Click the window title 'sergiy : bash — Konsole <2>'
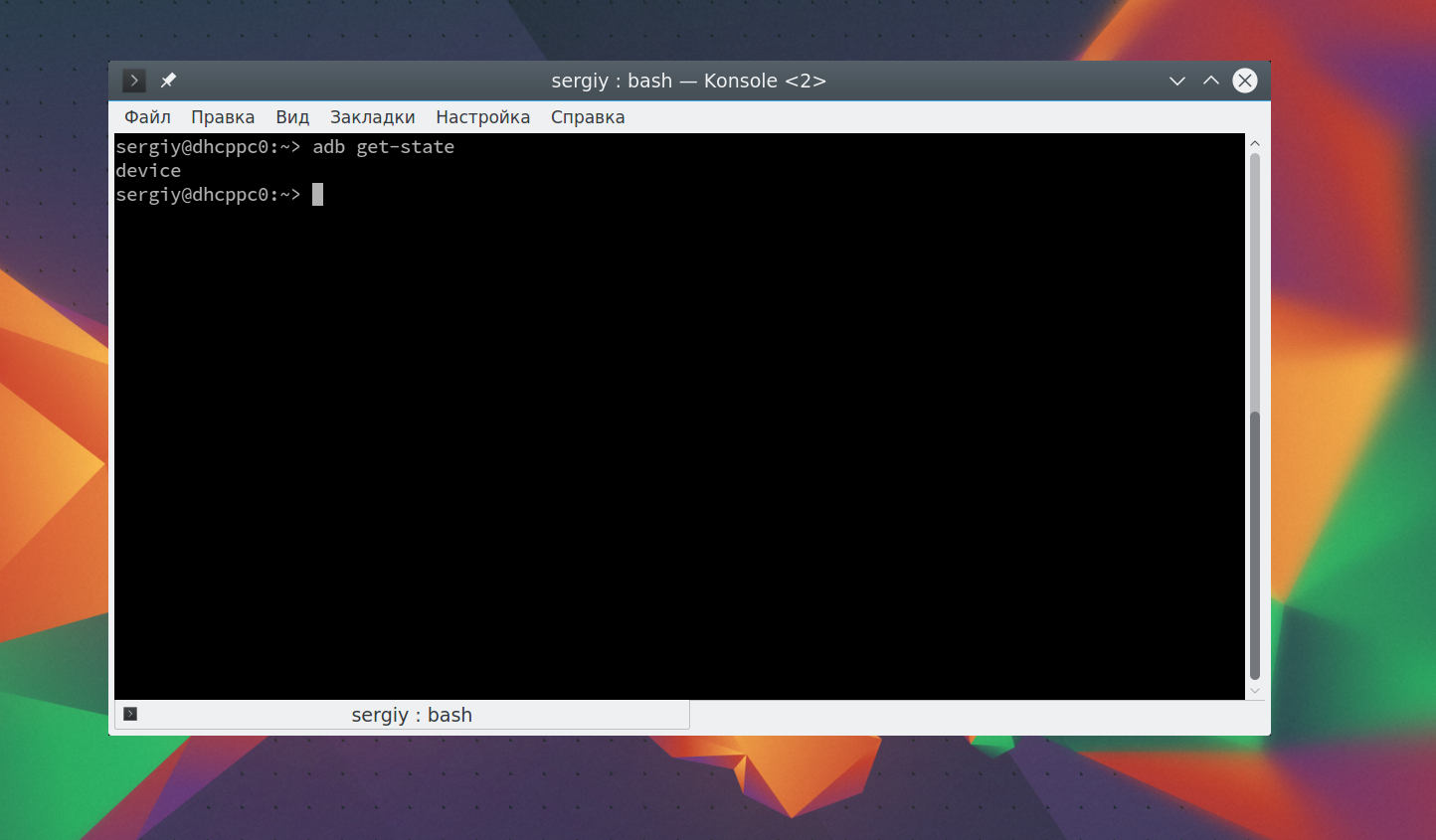 pyautogui.click(x=689, y=81)
